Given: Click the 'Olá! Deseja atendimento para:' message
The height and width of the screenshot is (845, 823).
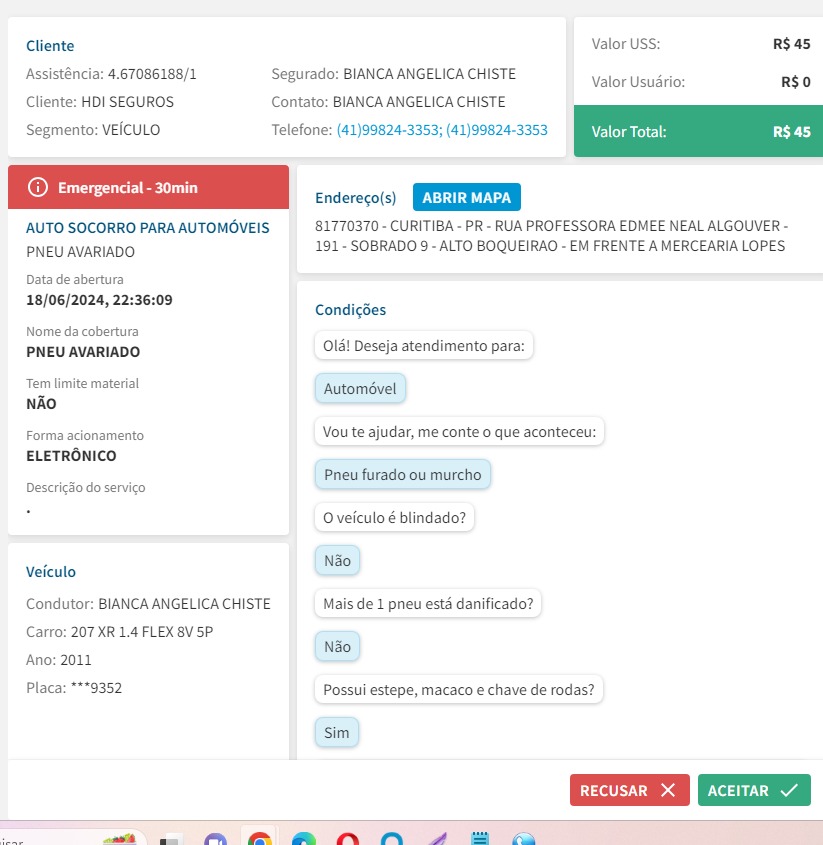Looking at the screenshot, I should coord(424,345).
